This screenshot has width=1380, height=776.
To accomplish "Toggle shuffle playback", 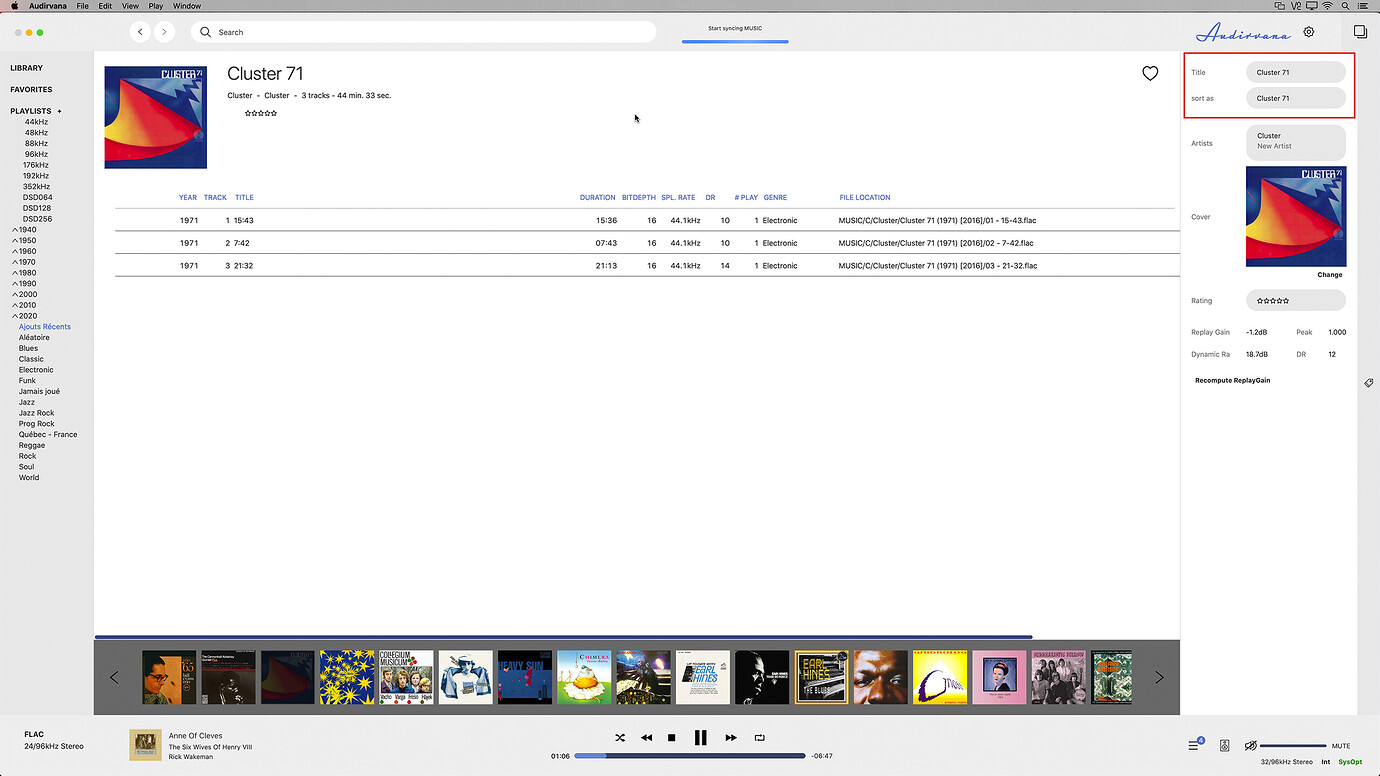I will point(620,738).
